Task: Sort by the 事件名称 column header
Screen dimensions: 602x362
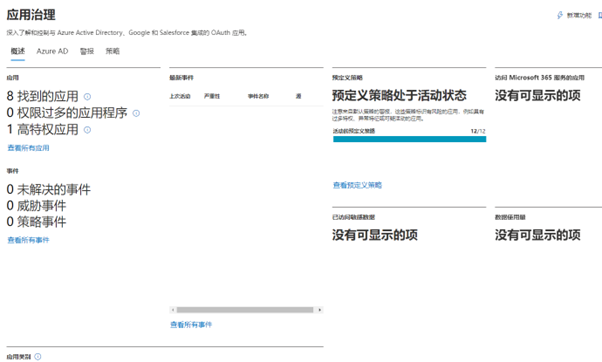Action: pos(258,96)
